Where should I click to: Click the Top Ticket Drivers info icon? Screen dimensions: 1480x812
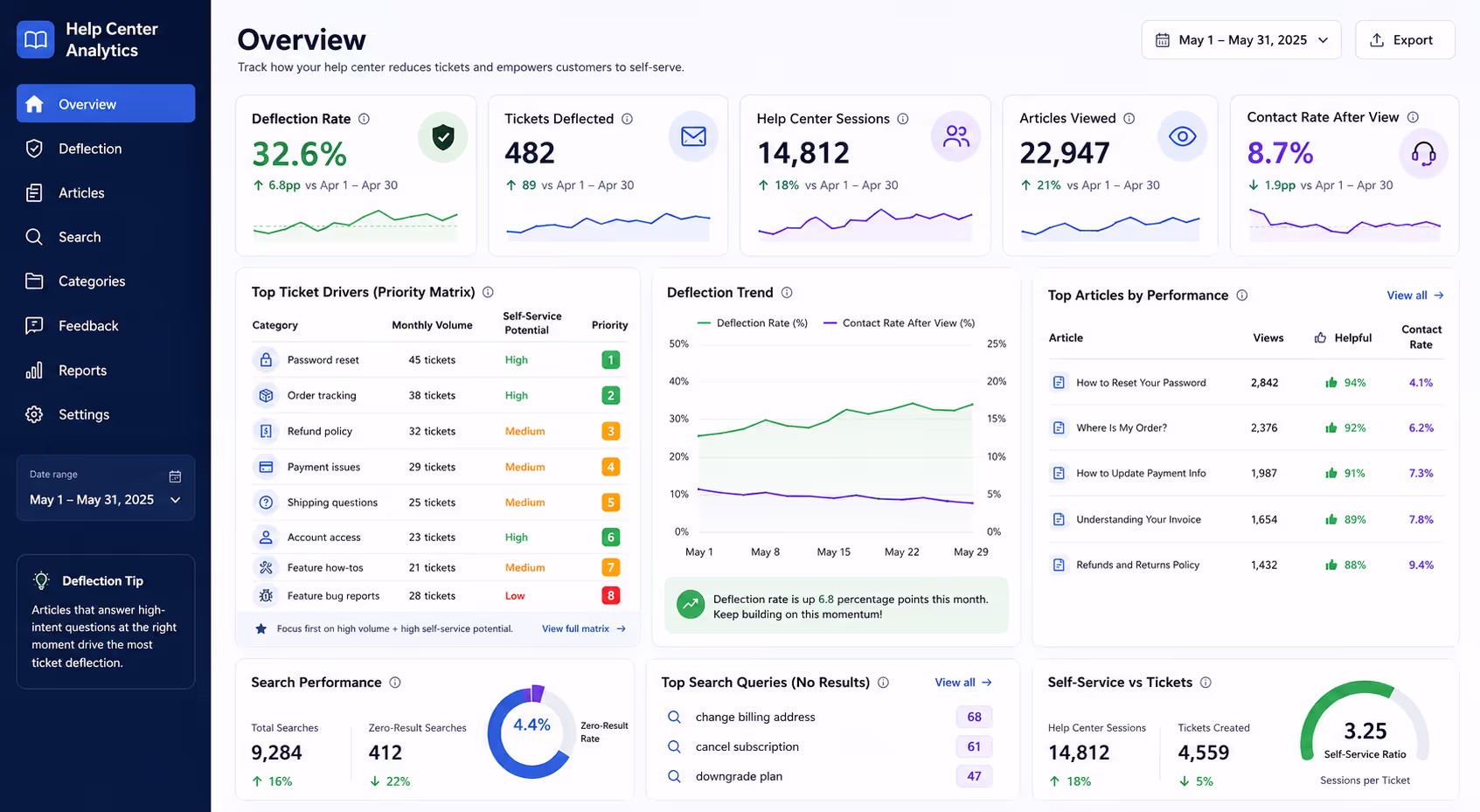click(x=489, y=292)
